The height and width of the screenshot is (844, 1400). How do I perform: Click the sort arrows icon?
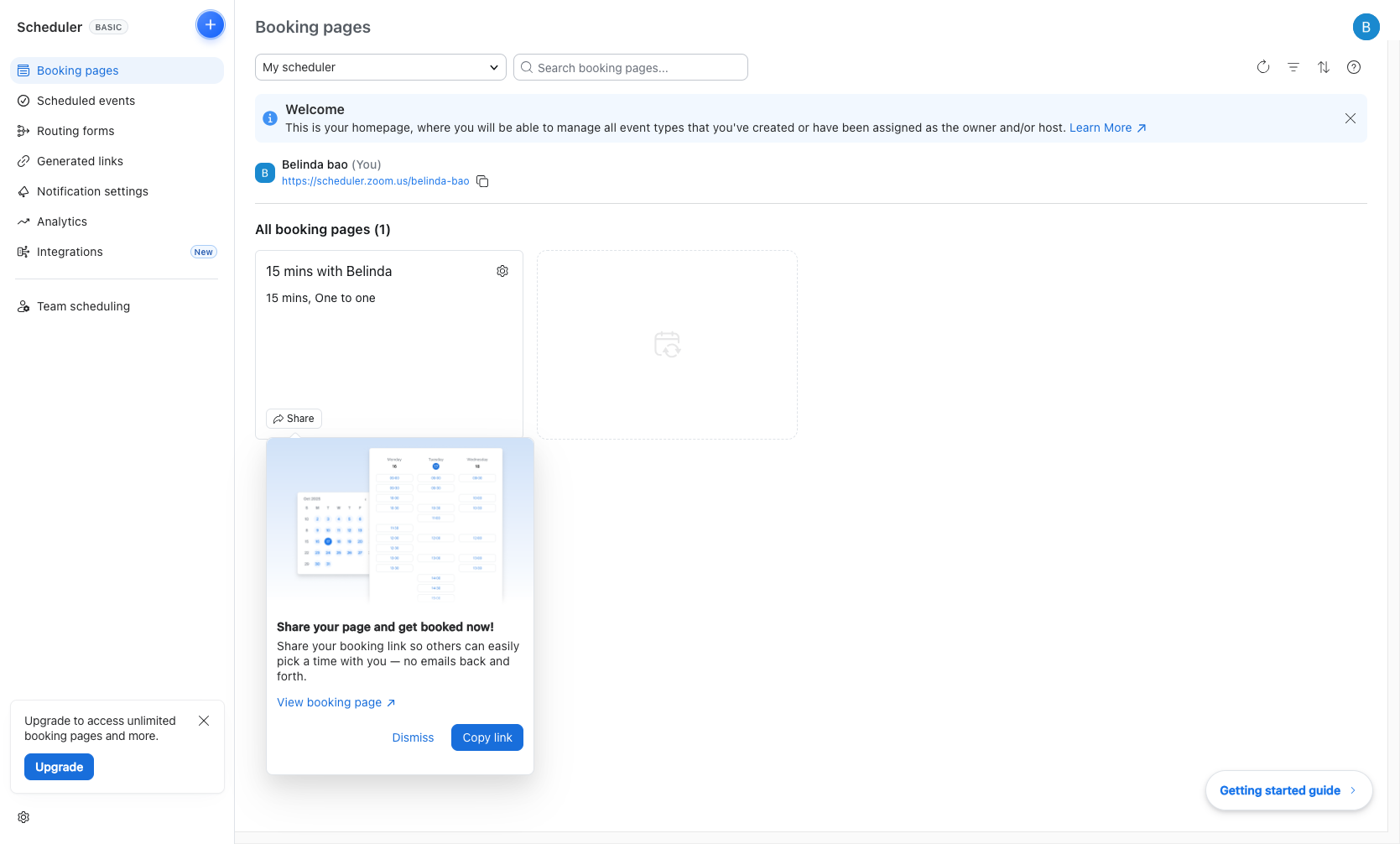(x=1324, y=67)
